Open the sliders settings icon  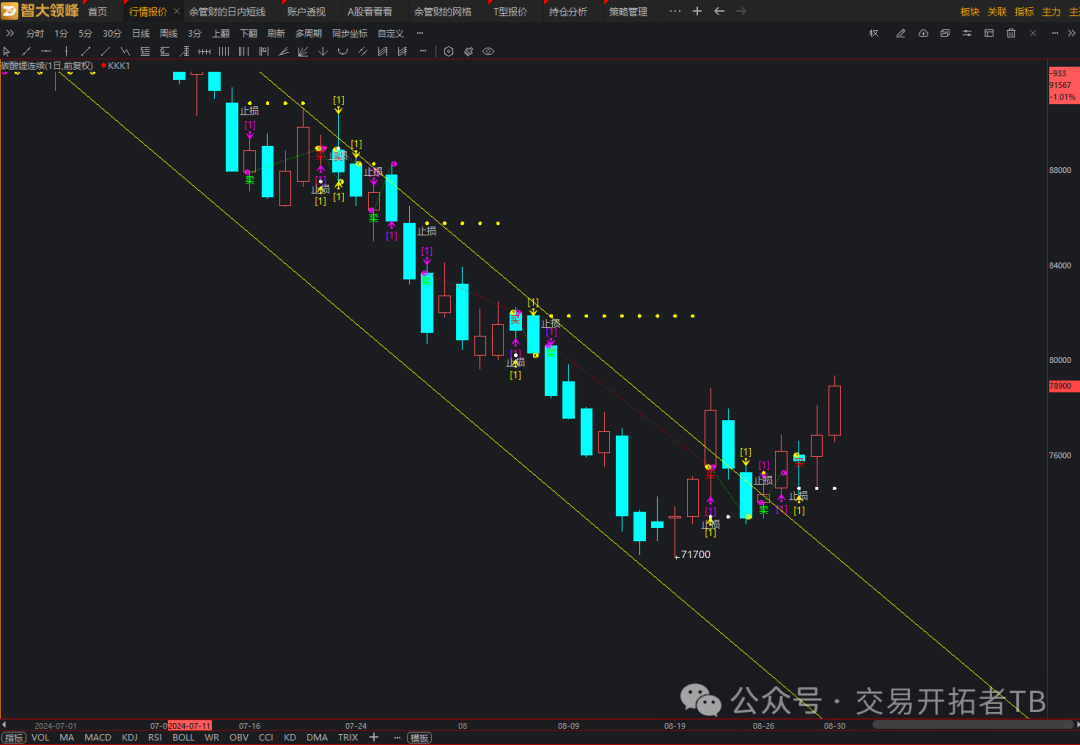point(967,33)
